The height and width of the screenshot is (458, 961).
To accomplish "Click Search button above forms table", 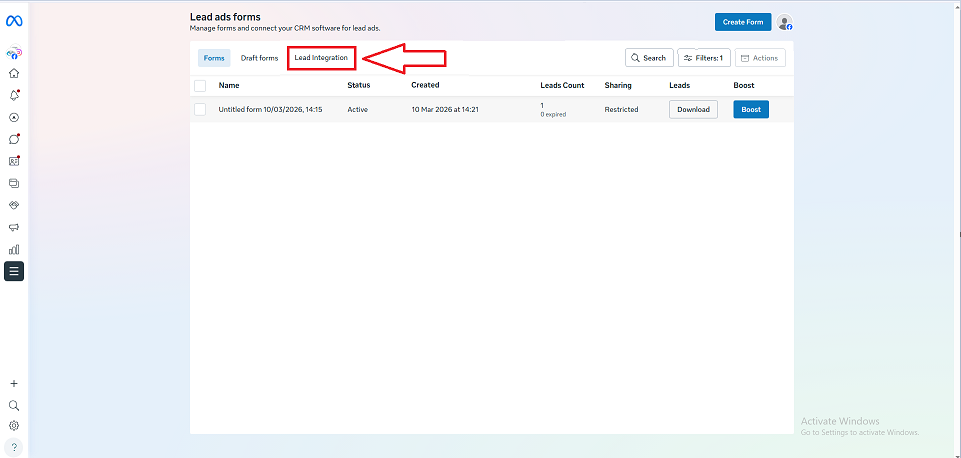I will pos(649,58).
